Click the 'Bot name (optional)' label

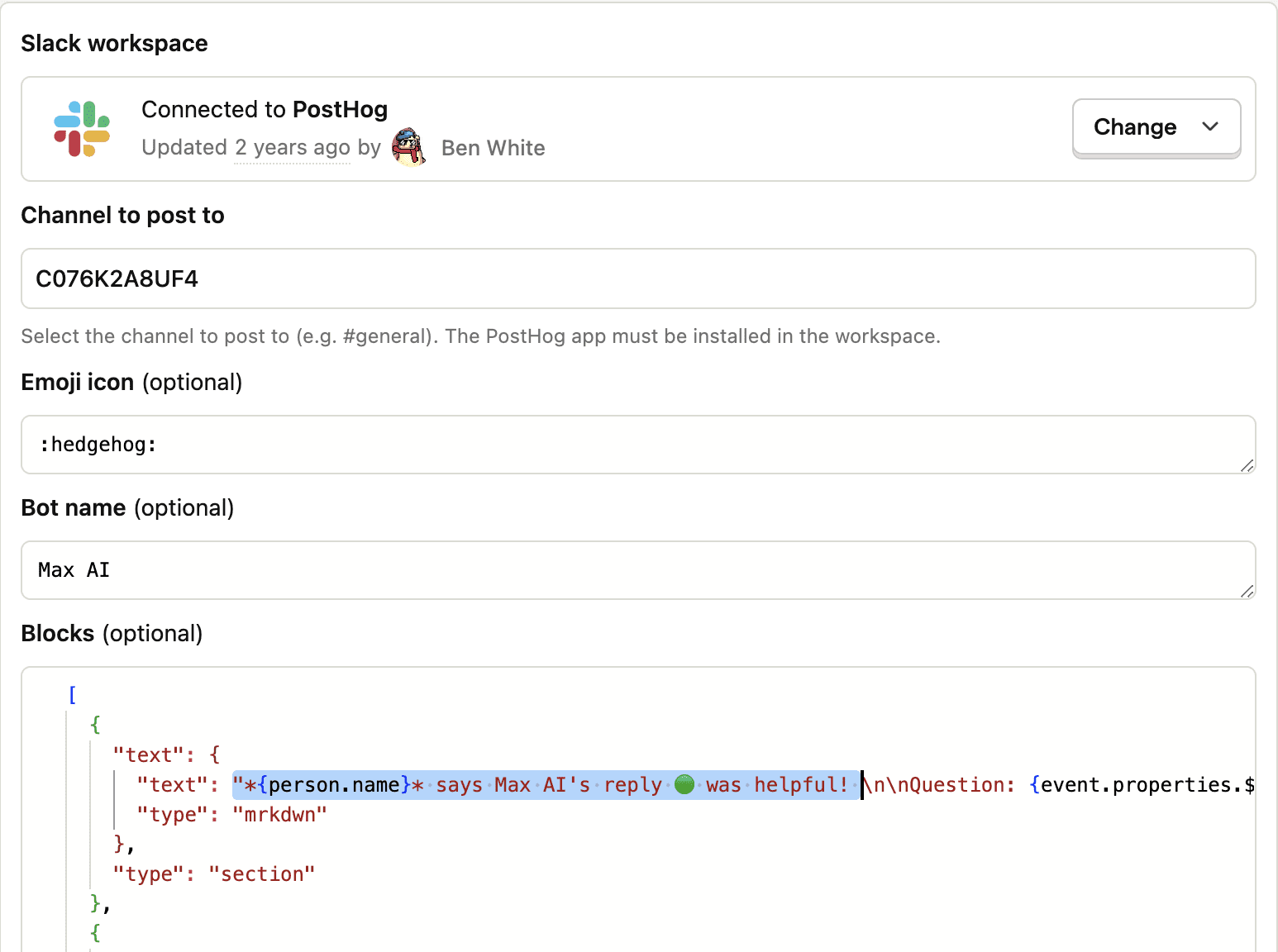point(127,508)
